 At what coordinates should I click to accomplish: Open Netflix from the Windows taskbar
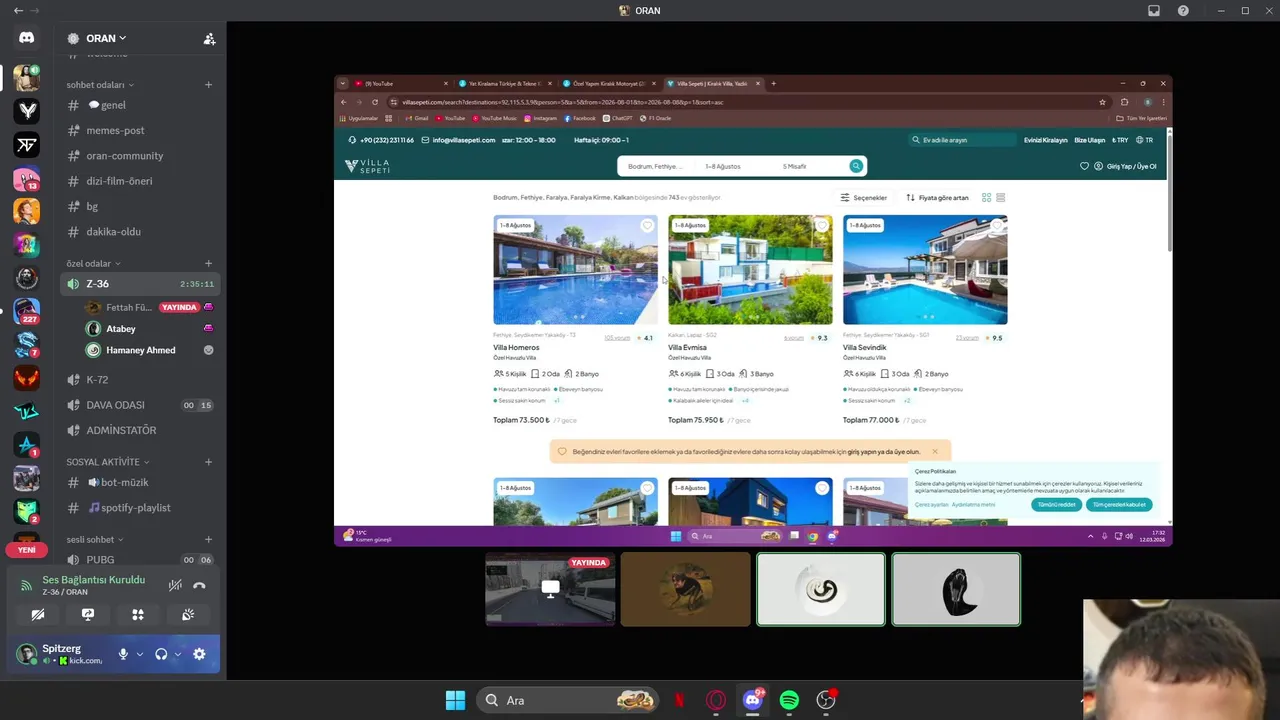pyautogui.click(x=680, y=700)
